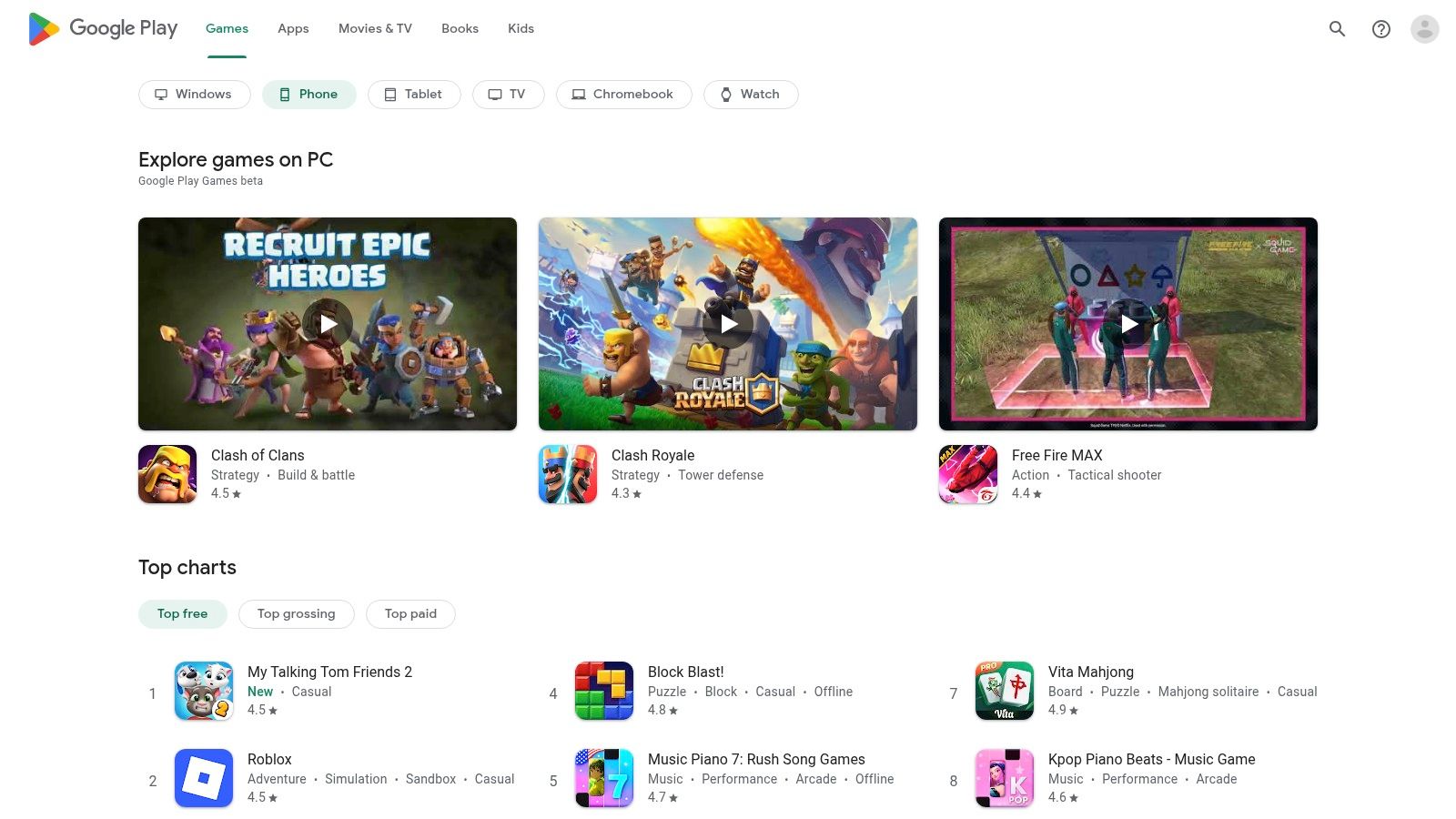
Task: Click 'Tower defense' under Clash Royale
Action: click(x=721, y=475)
